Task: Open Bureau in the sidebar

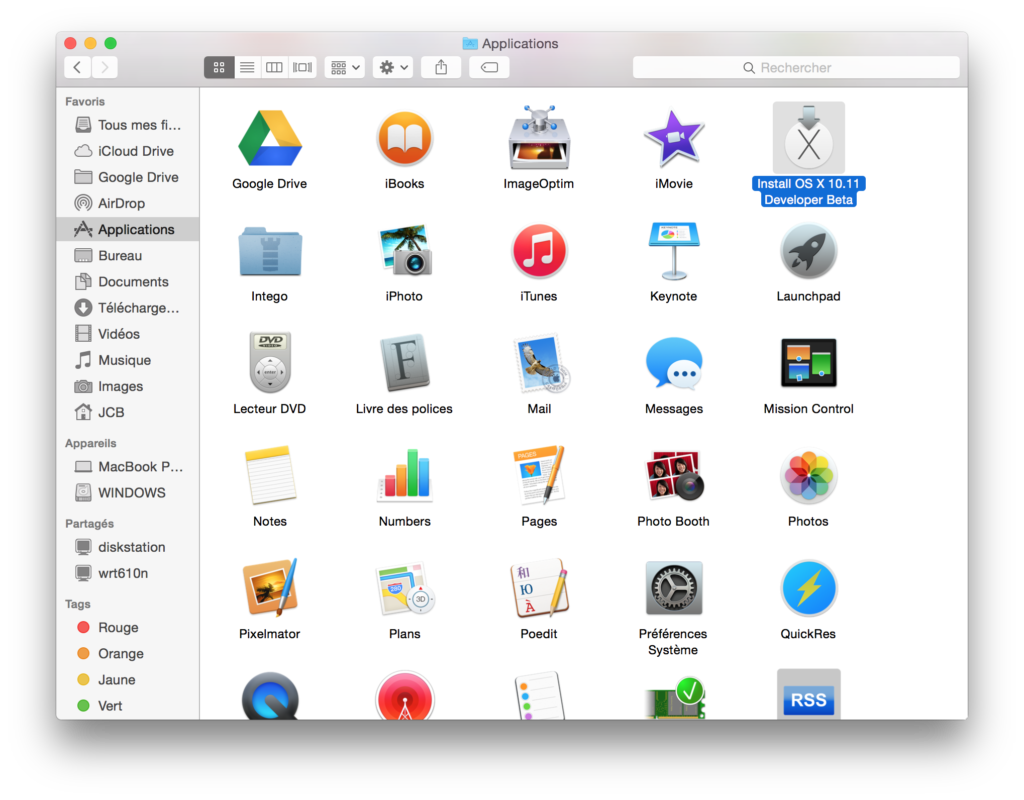Action: coord(128,255)
